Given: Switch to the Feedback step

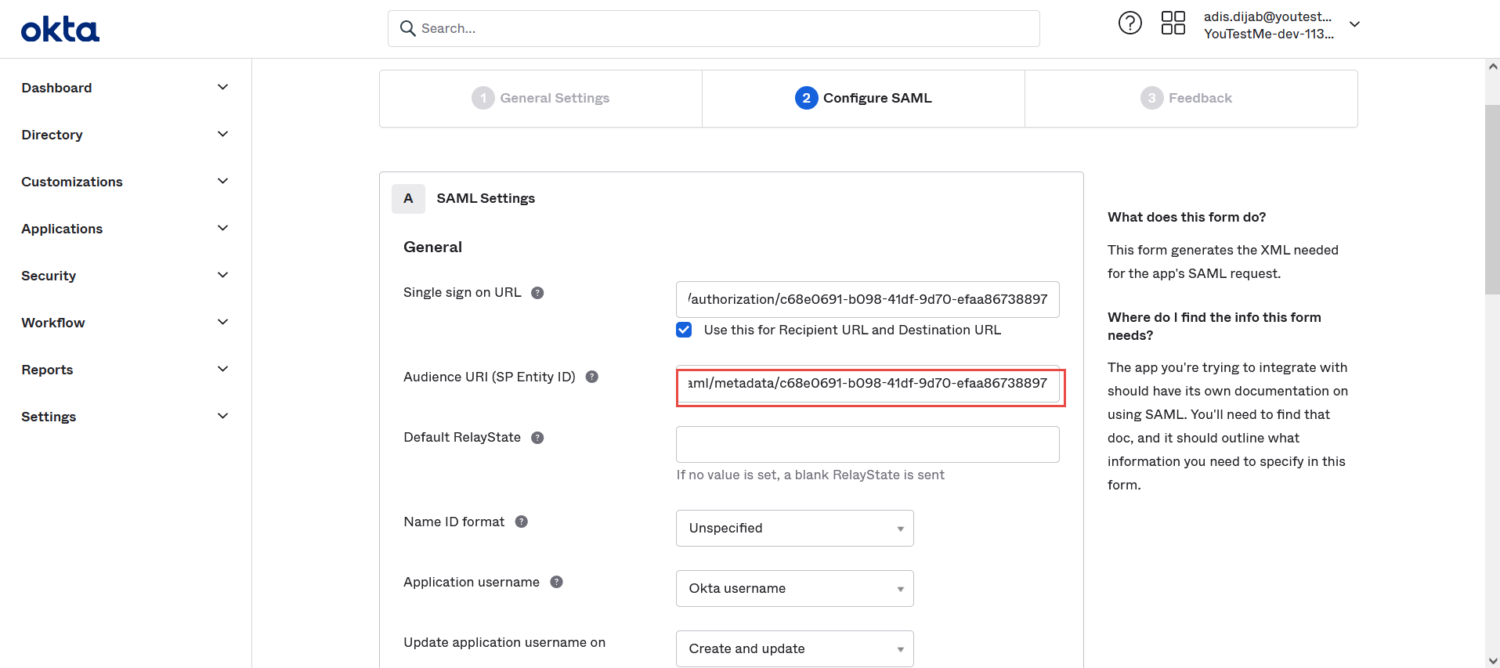Looking at the screenshot, I should tap(1186, 97).
